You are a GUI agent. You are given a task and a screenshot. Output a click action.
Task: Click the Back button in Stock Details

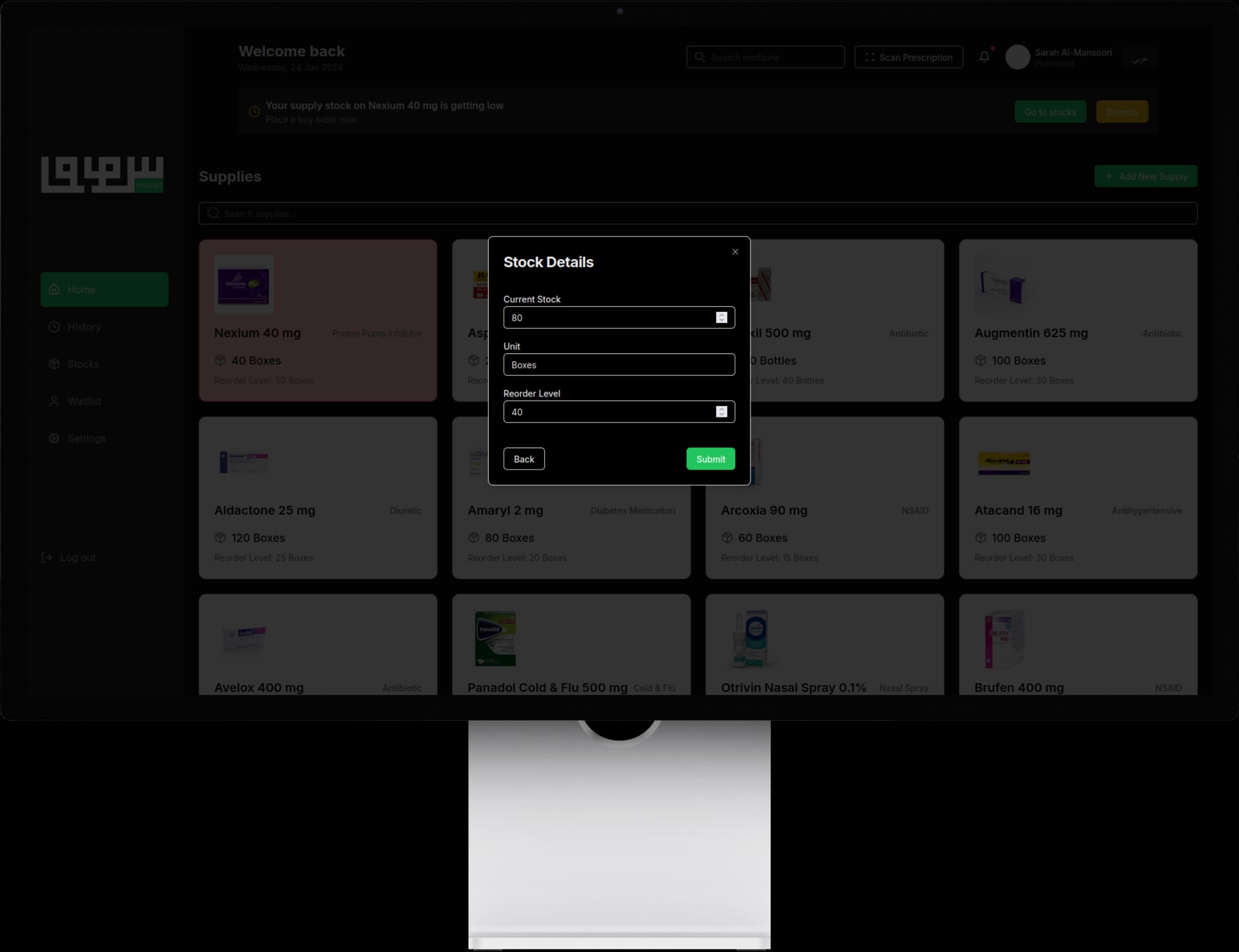pos(524,459)
